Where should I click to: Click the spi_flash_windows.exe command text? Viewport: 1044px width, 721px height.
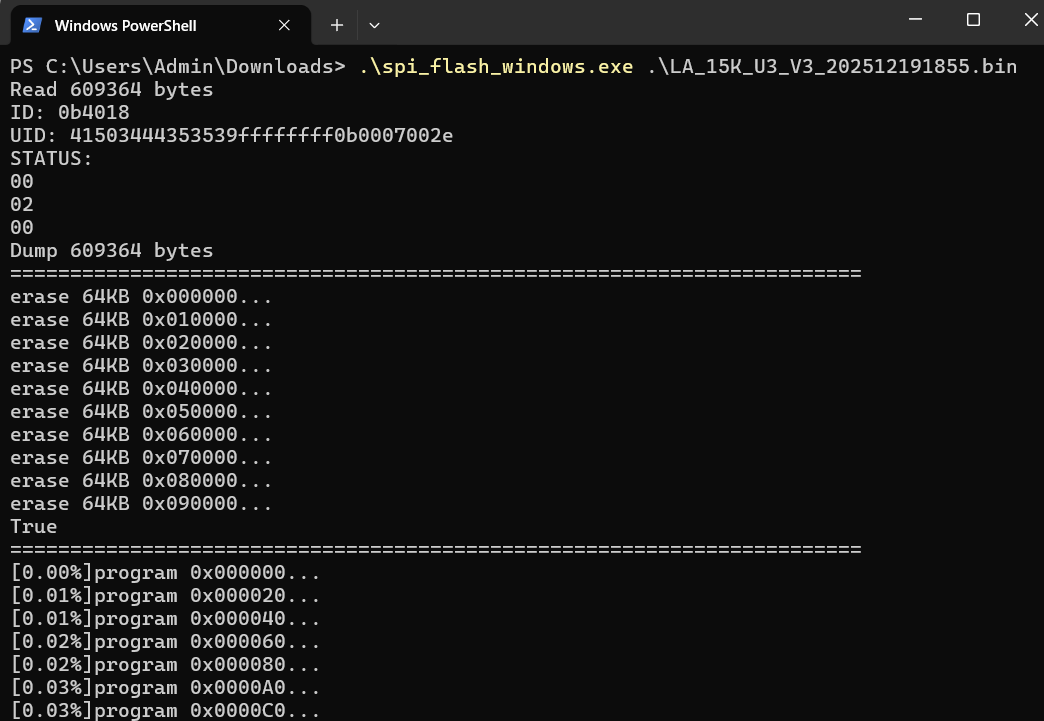tap(496, 67)
